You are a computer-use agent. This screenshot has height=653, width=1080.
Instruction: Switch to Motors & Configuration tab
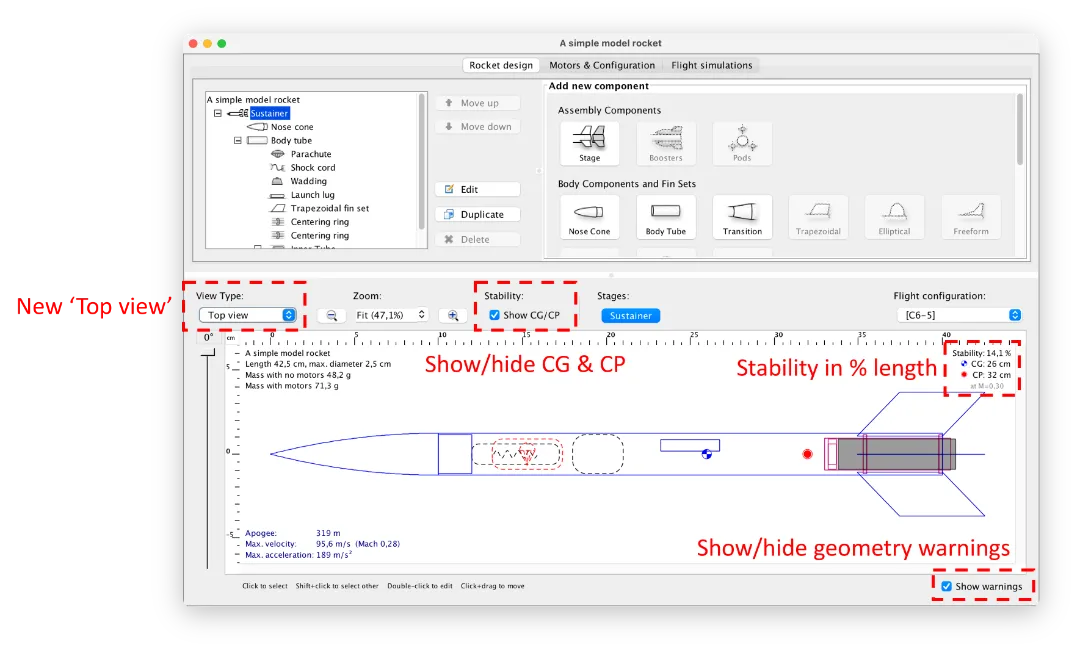[602, 65]
